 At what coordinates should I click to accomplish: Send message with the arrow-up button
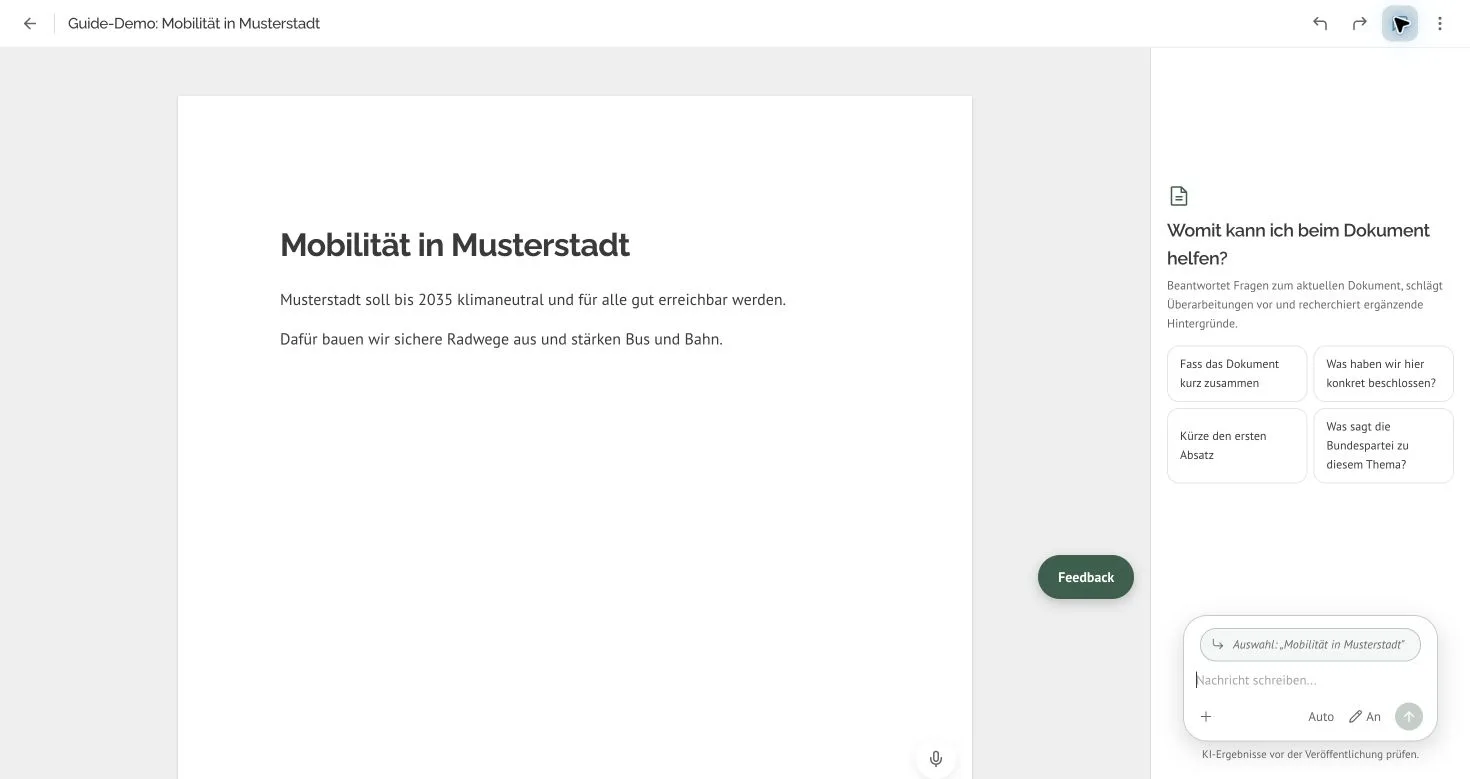pos(1408,716)
